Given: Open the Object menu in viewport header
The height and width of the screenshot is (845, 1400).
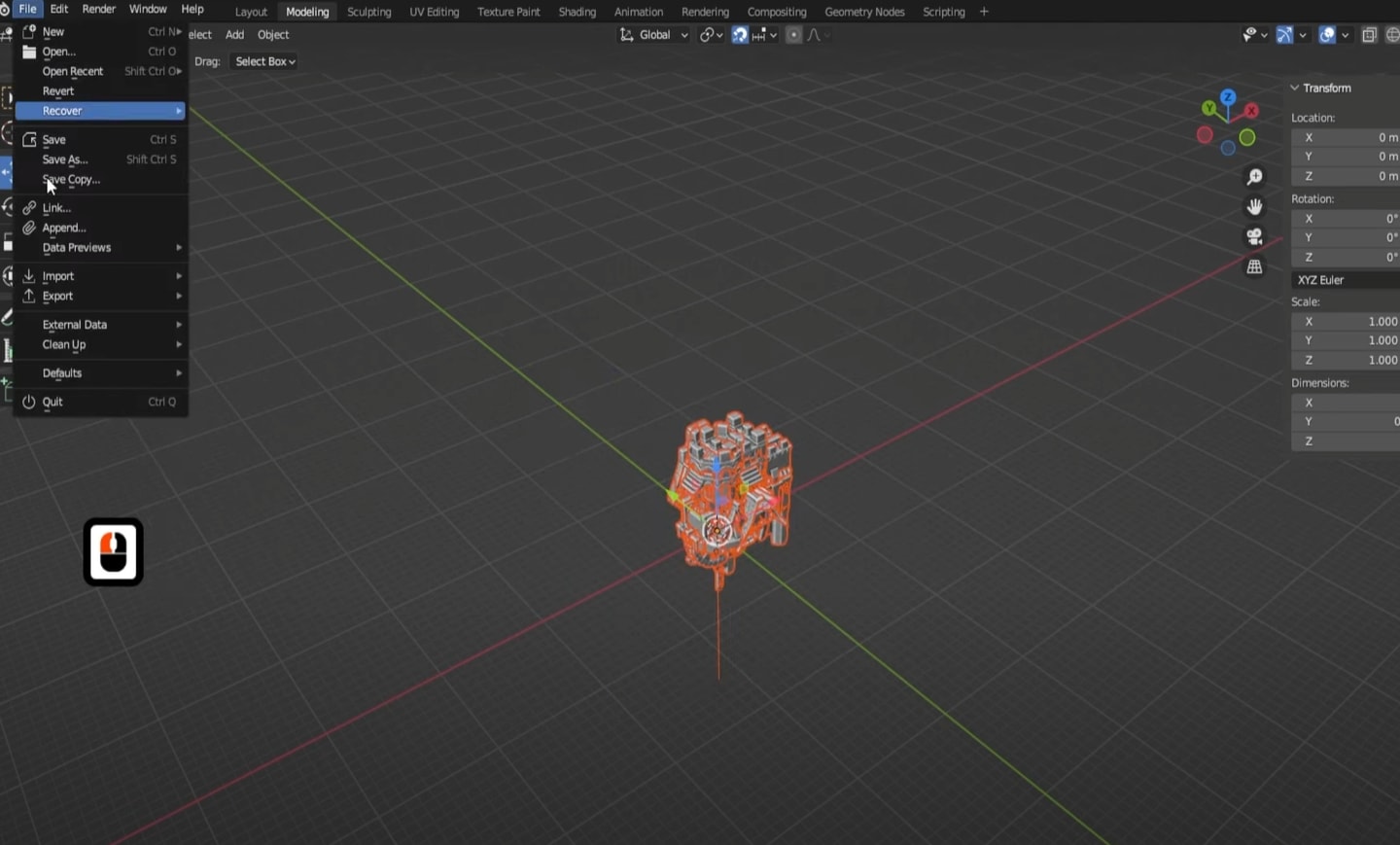Looking at the screenshot, I should coord(273,35).
